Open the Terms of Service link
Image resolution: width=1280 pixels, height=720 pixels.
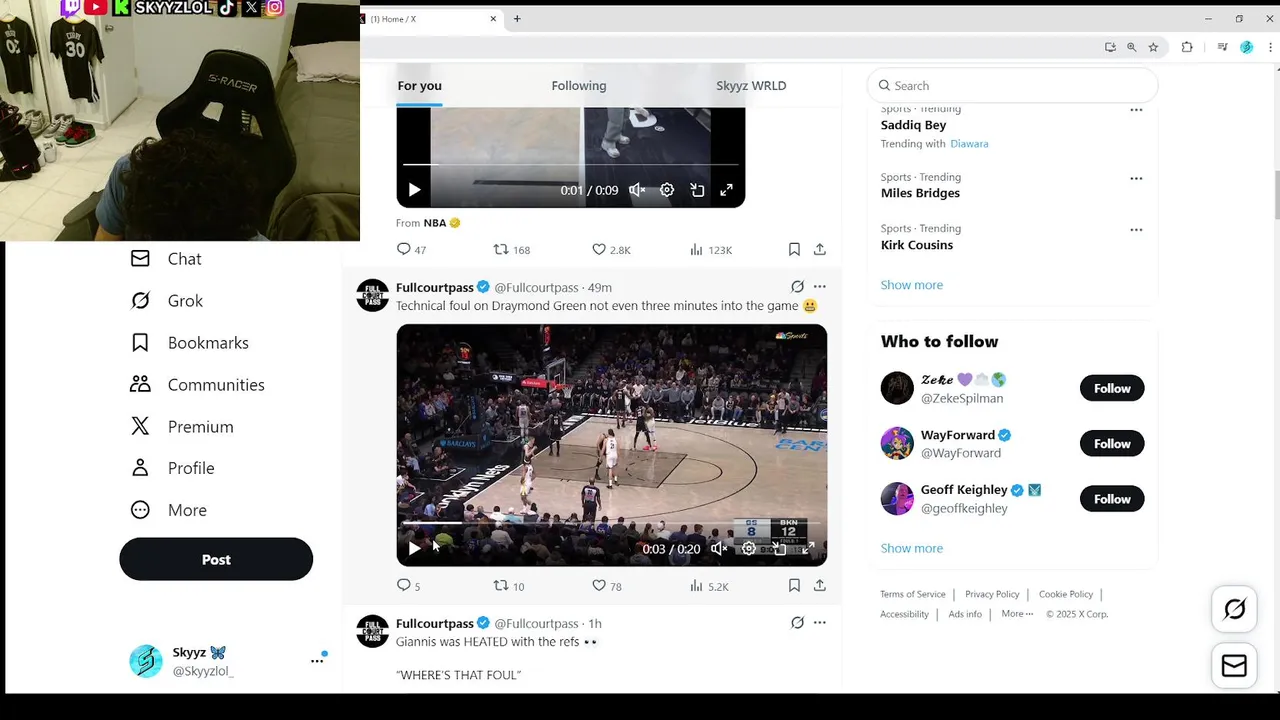point(912,594)
